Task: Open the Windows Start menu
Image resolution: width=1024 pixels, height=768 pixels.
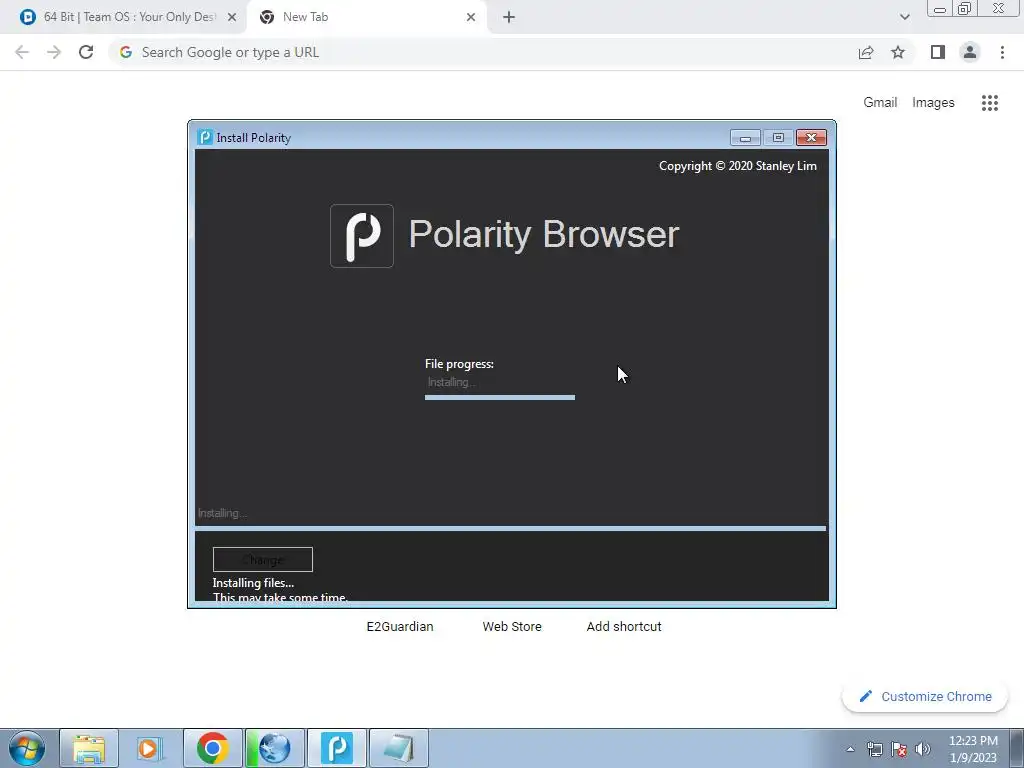Action: click(x=27, y=748)
